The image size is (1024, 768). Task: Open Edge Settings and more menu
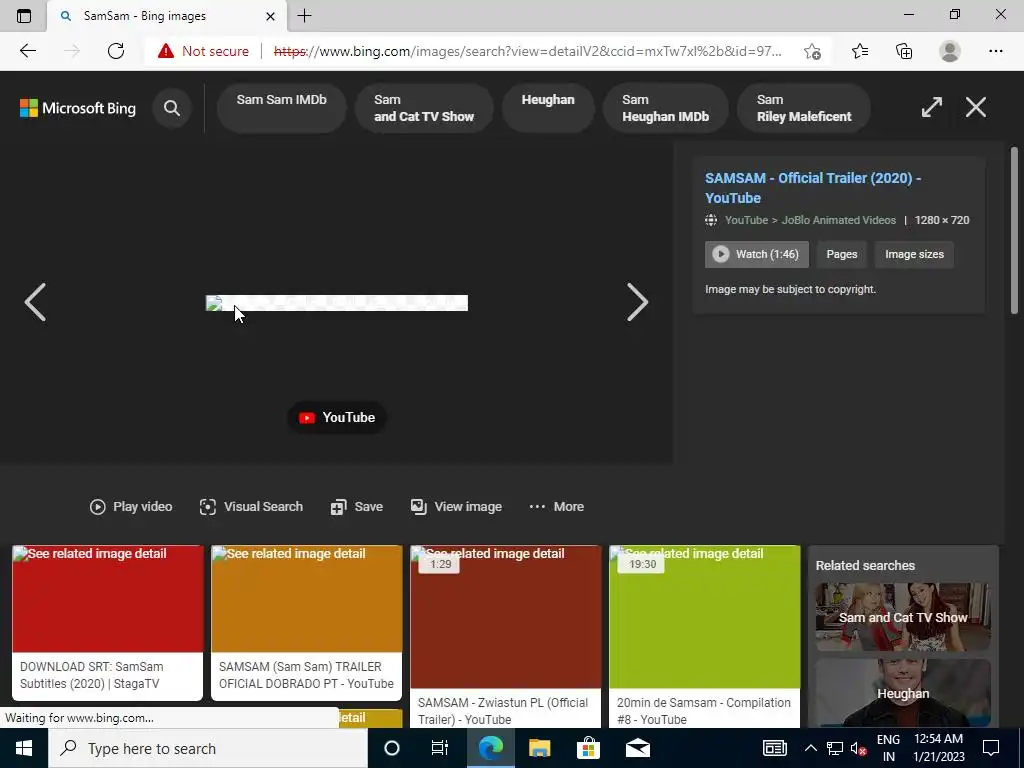(995, 51)
